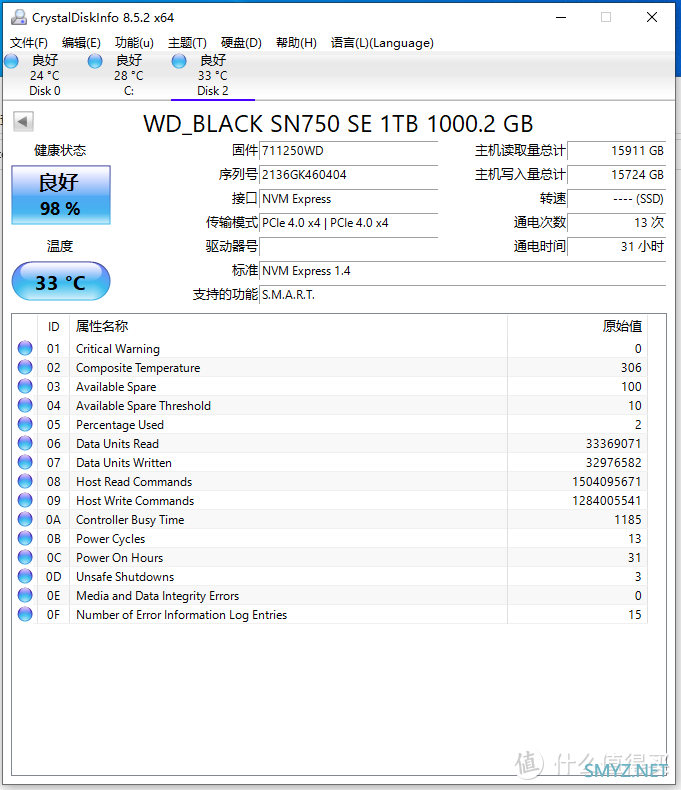Click the 33 °C temperature button
The height and width of the screenshot is (790, 681).
point(61,281)
